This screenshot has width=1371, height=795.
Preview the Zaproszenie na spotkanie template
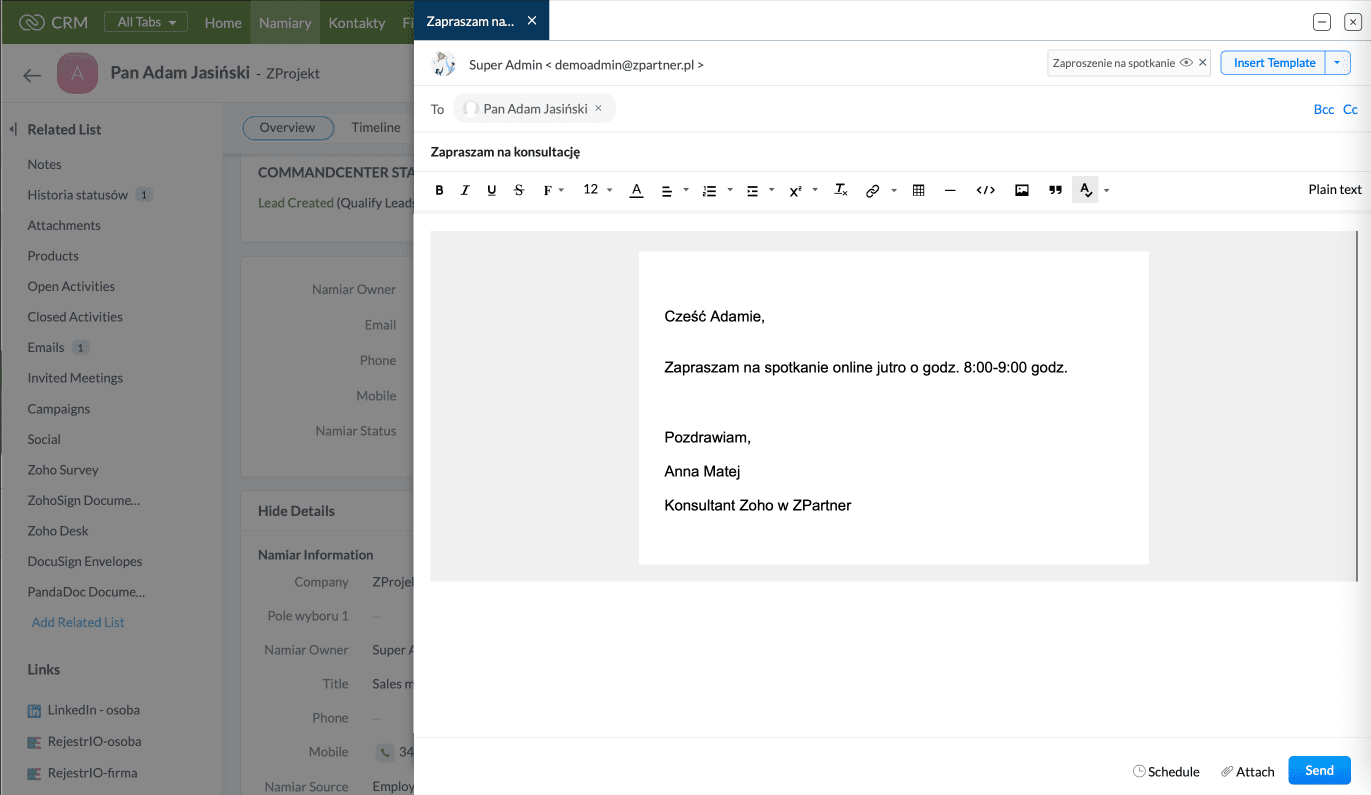[x=1186, y=62]
